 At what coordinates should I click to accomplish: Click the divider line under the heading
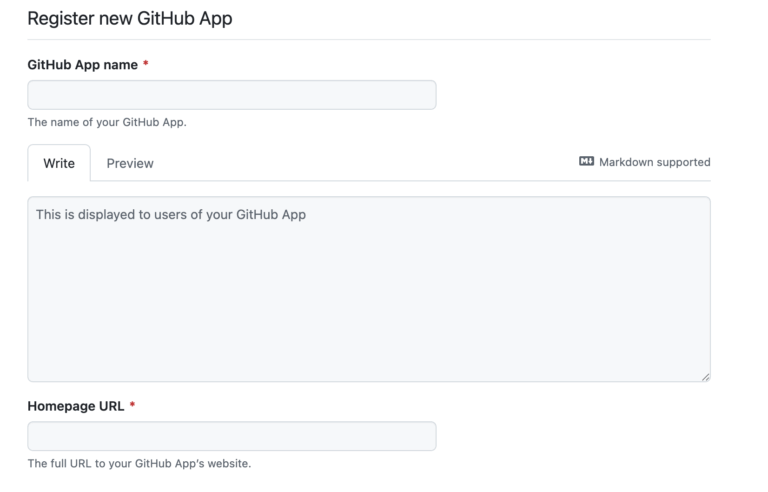point(368,39)
